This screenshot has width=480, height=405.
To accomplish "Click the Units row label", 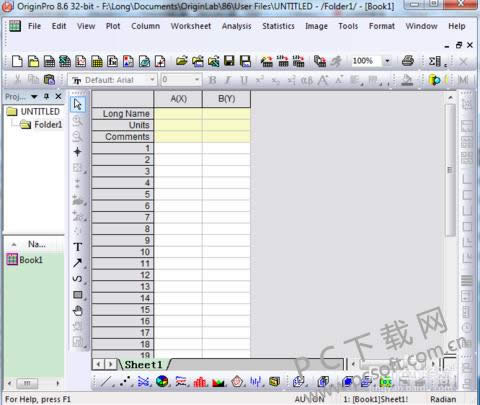I will pos(122,125).
